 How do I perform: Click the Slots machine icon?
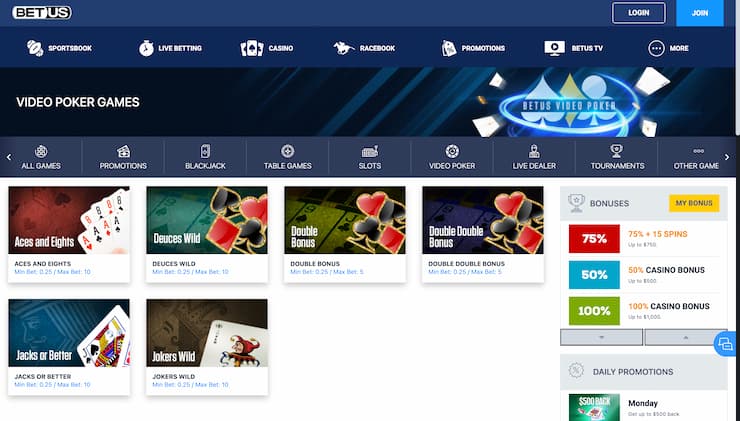point(370,151)
